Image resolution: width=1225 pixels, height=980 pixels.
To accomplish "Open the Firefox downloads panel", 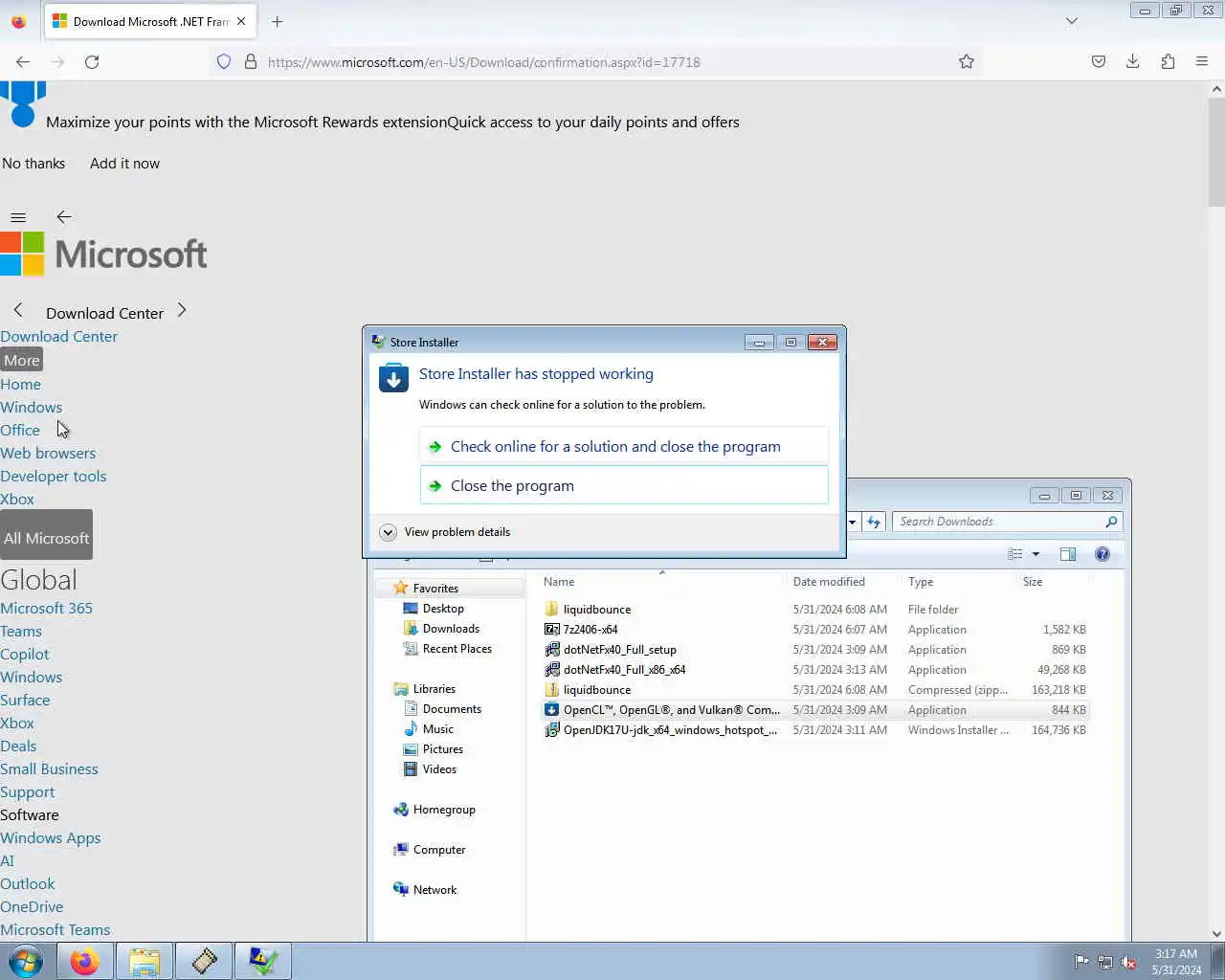I will pos(1133,61).
